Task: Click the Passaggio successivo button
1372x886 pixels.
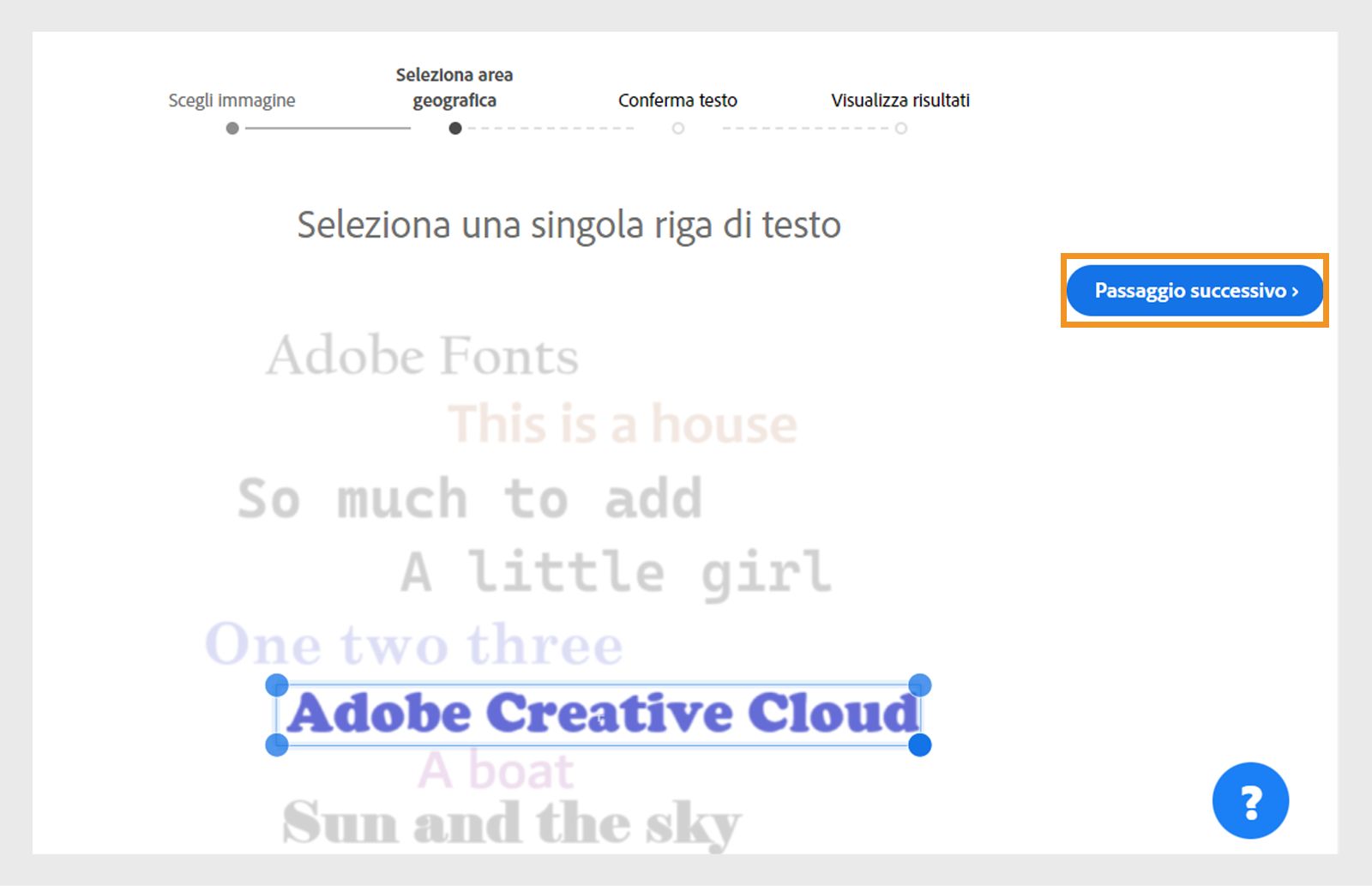Action: (1194, 291)
